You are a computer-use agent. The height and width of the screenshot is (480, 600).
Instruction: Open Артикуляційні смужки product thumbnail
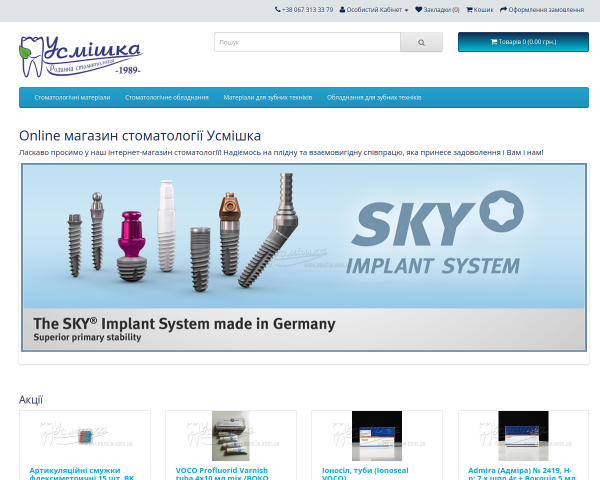85,436
